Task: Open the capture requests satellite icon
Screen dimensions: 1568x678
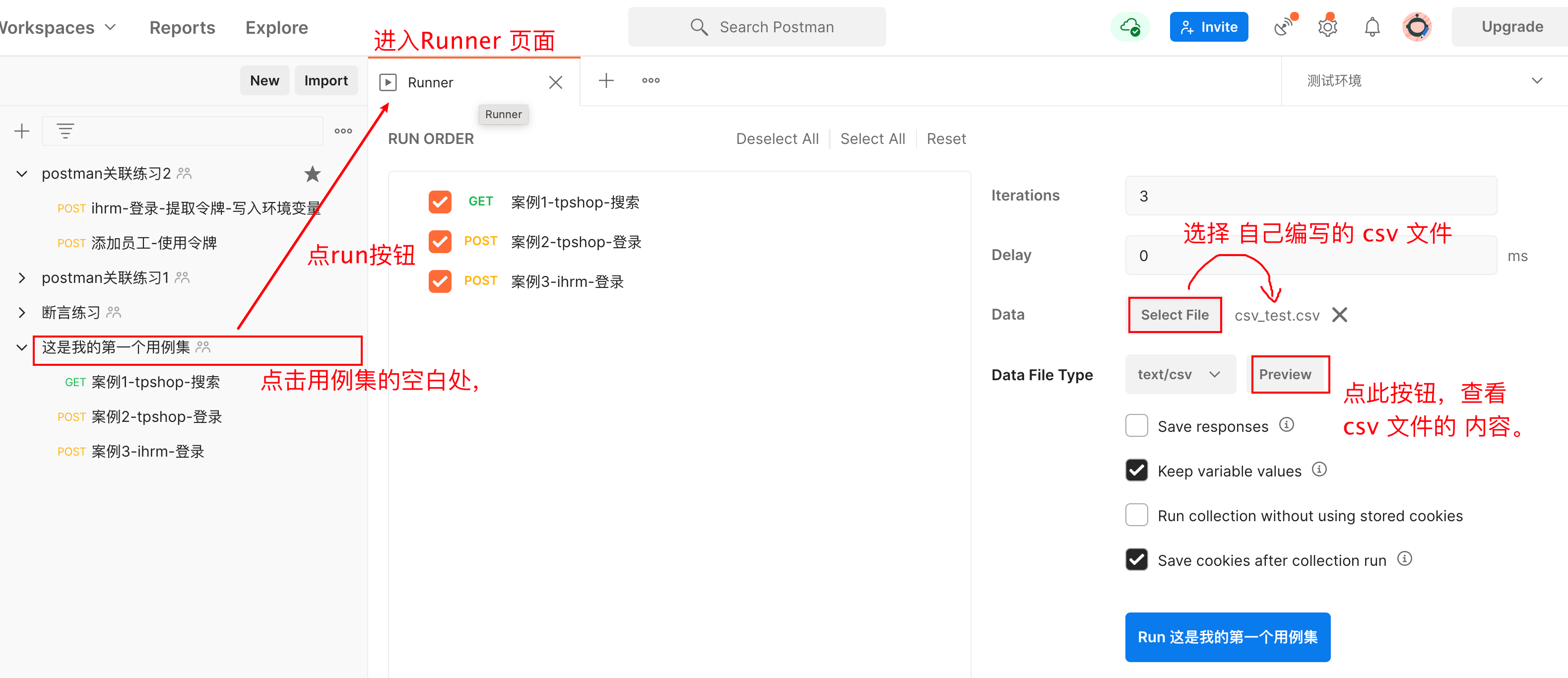Action: 1284,26
